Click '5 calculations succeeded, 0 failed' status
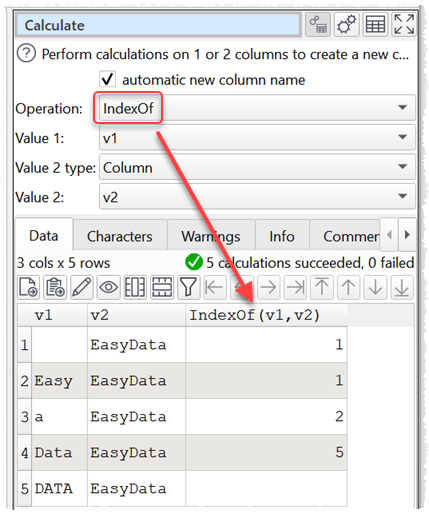The width and height of the screenshot is (429, 514). point(310,263)
